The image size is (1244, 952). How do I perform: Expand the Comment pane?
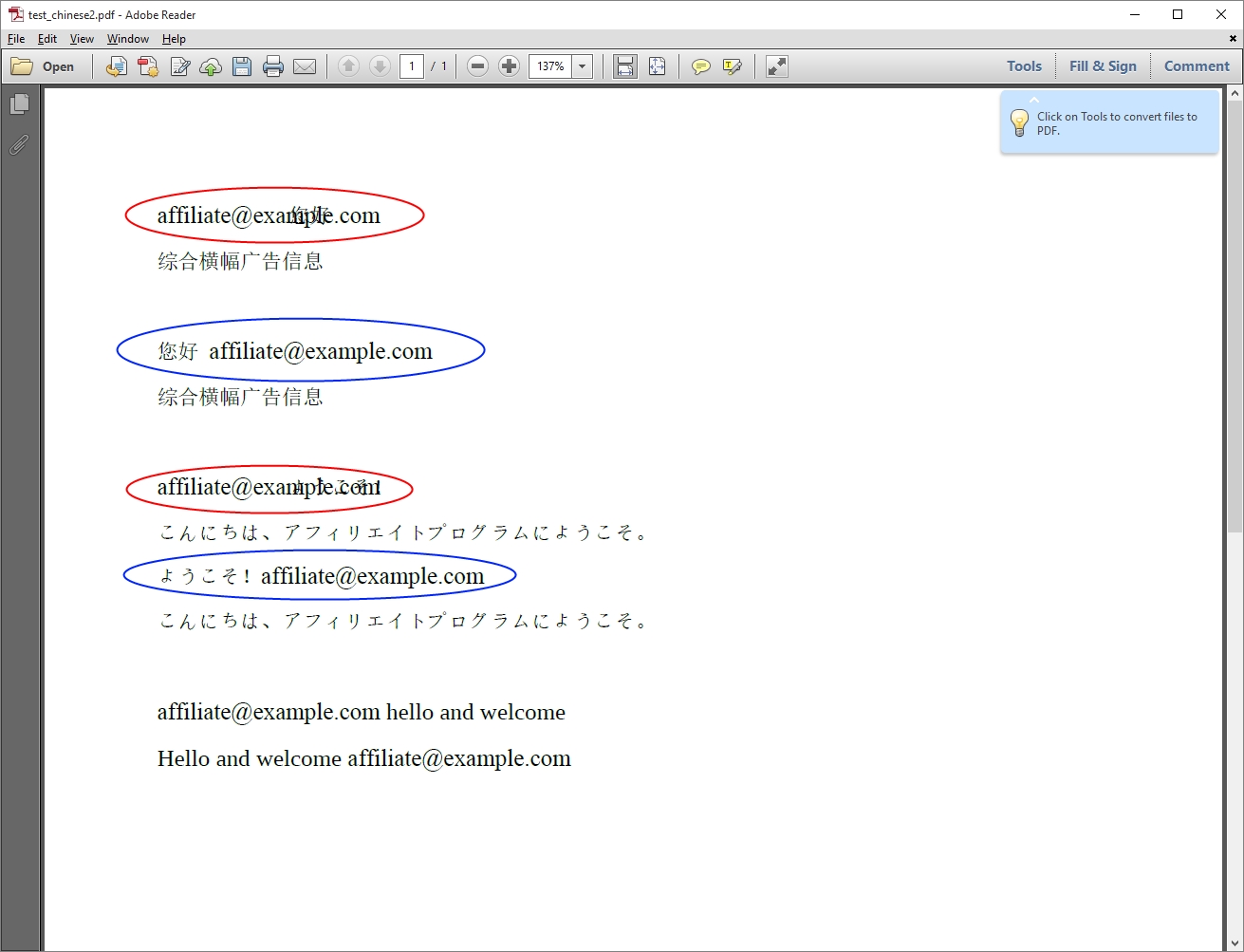(x=1196, y=66)
